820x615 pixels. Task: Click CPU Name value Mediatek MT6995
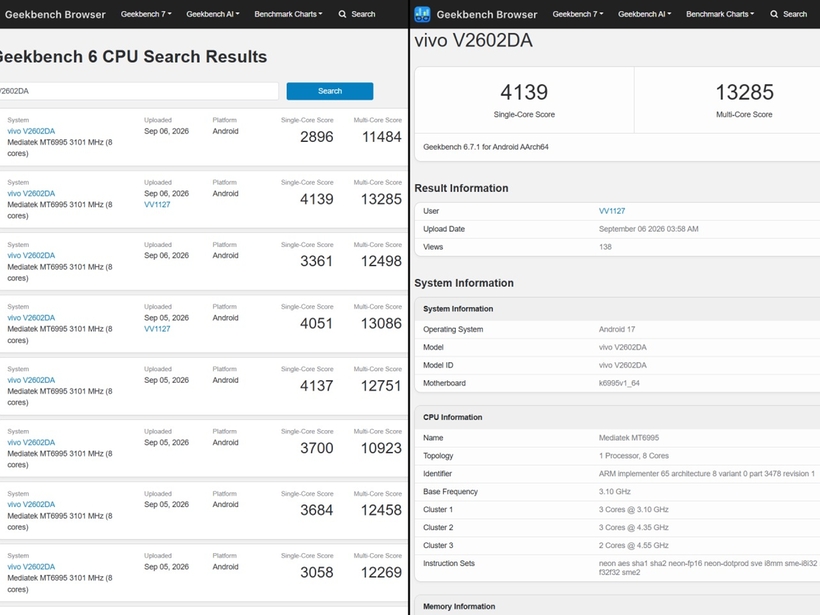629,438
